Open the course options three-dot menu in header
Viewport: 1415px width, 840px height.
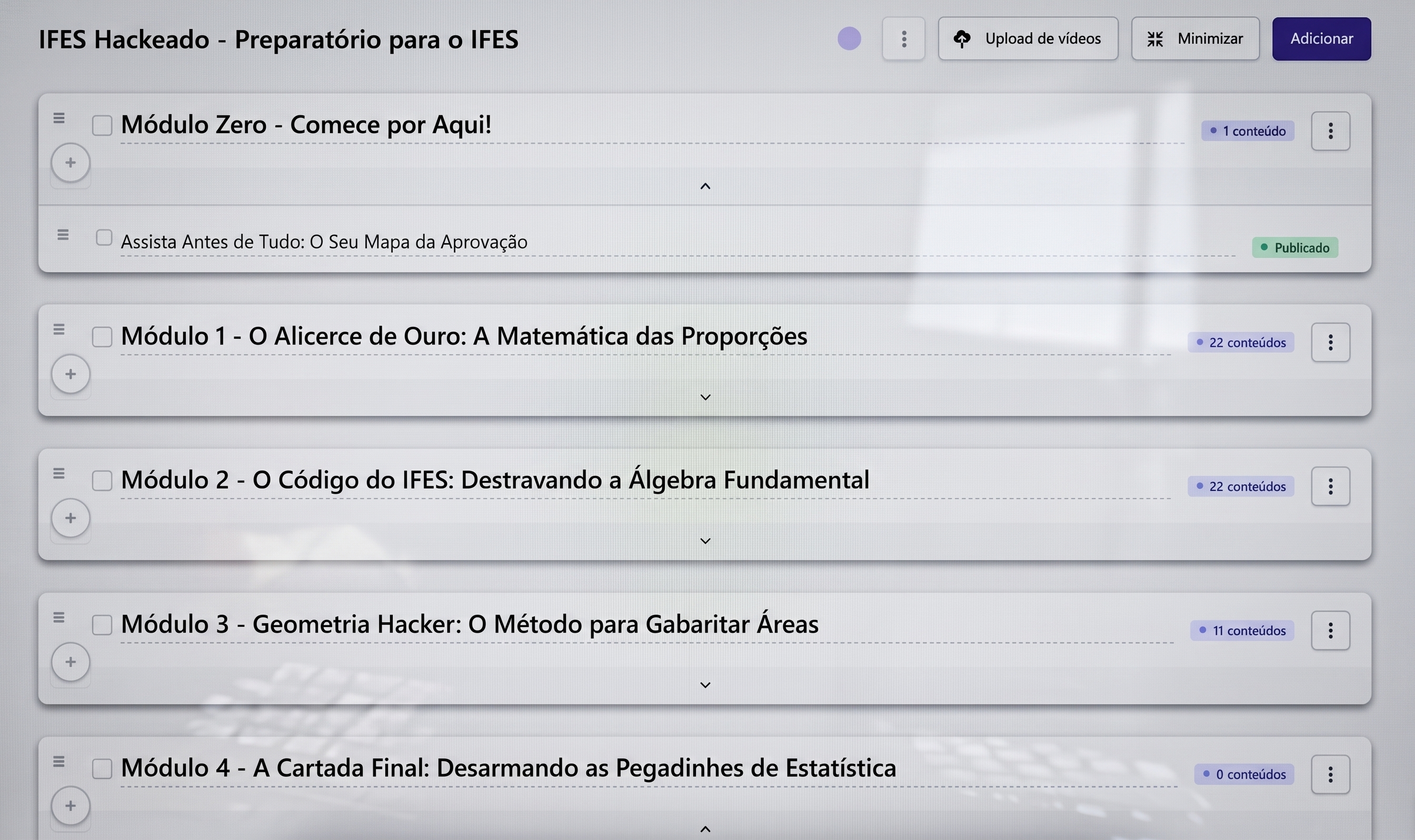click(x=903, y=38)
